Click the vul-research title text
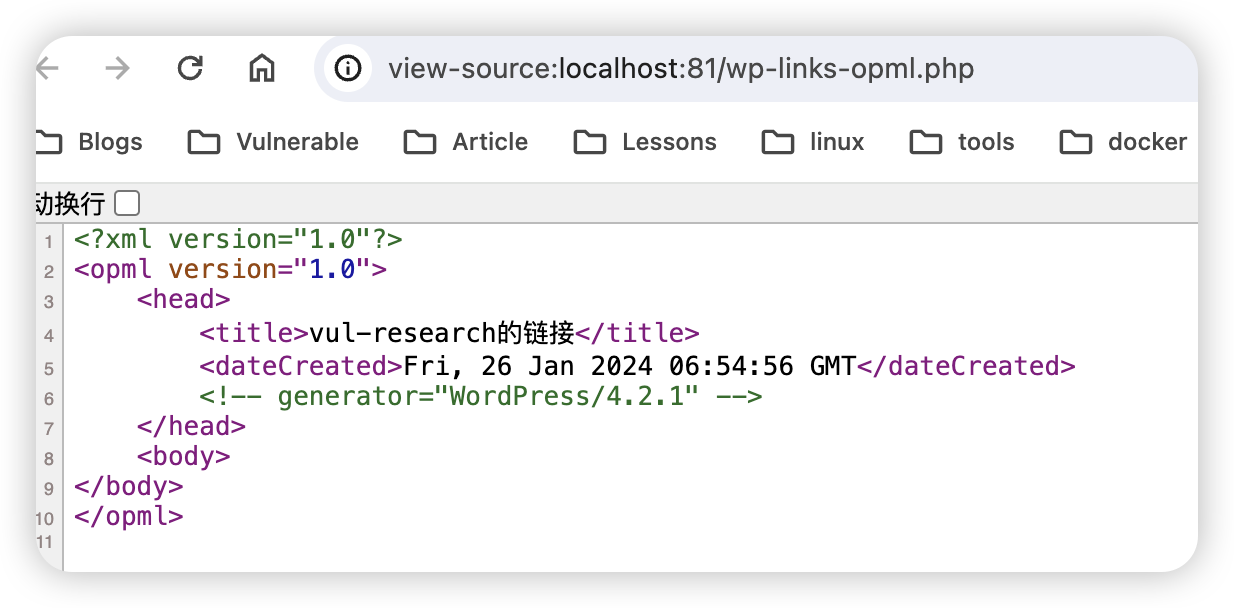This screenshot has width=1234, height=608. 442,333
